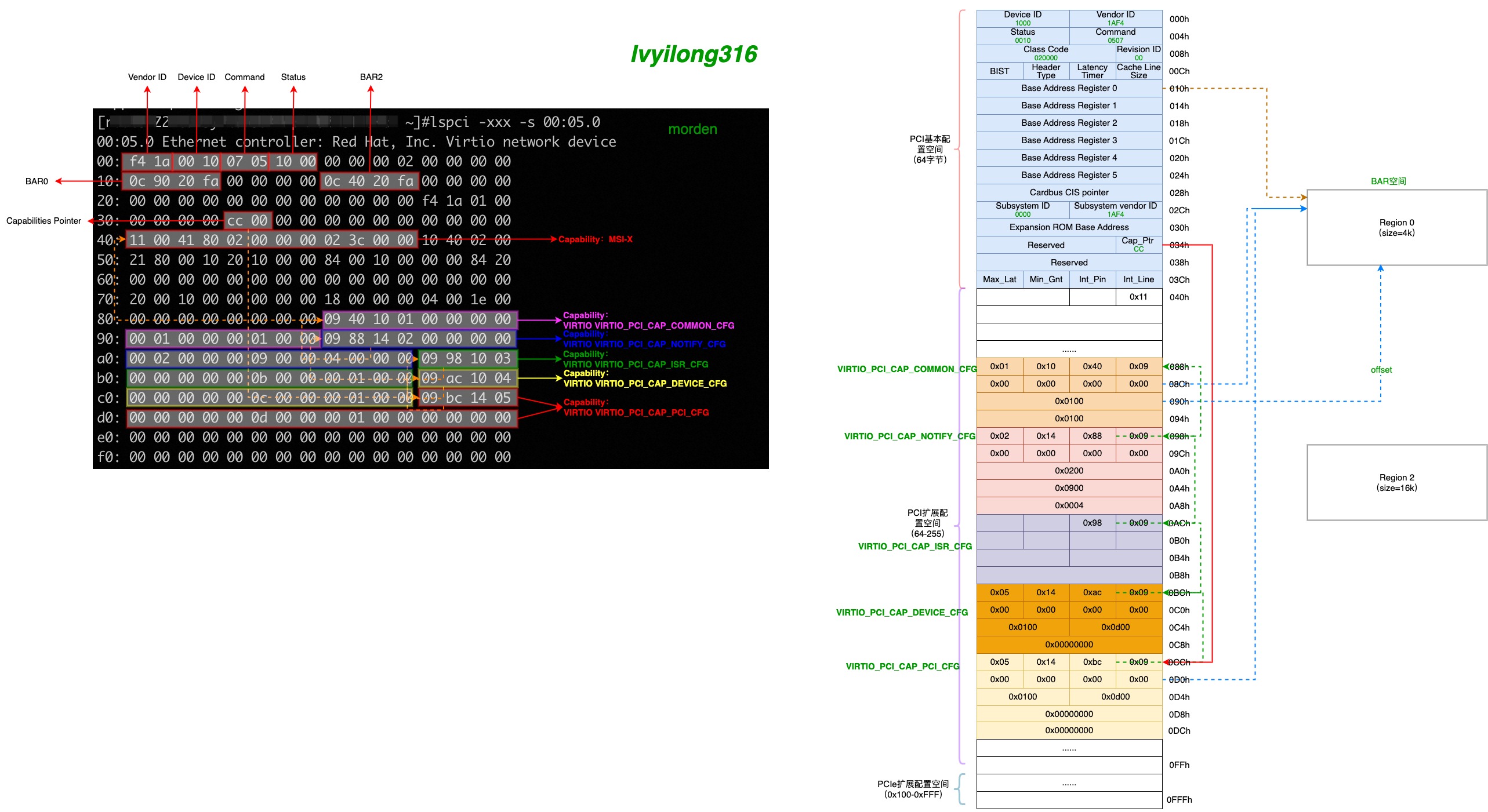Click the 'Int_Line' table cell
Image resolution: width=1488 pixels, height=812 pixels.
point(1138,279)
